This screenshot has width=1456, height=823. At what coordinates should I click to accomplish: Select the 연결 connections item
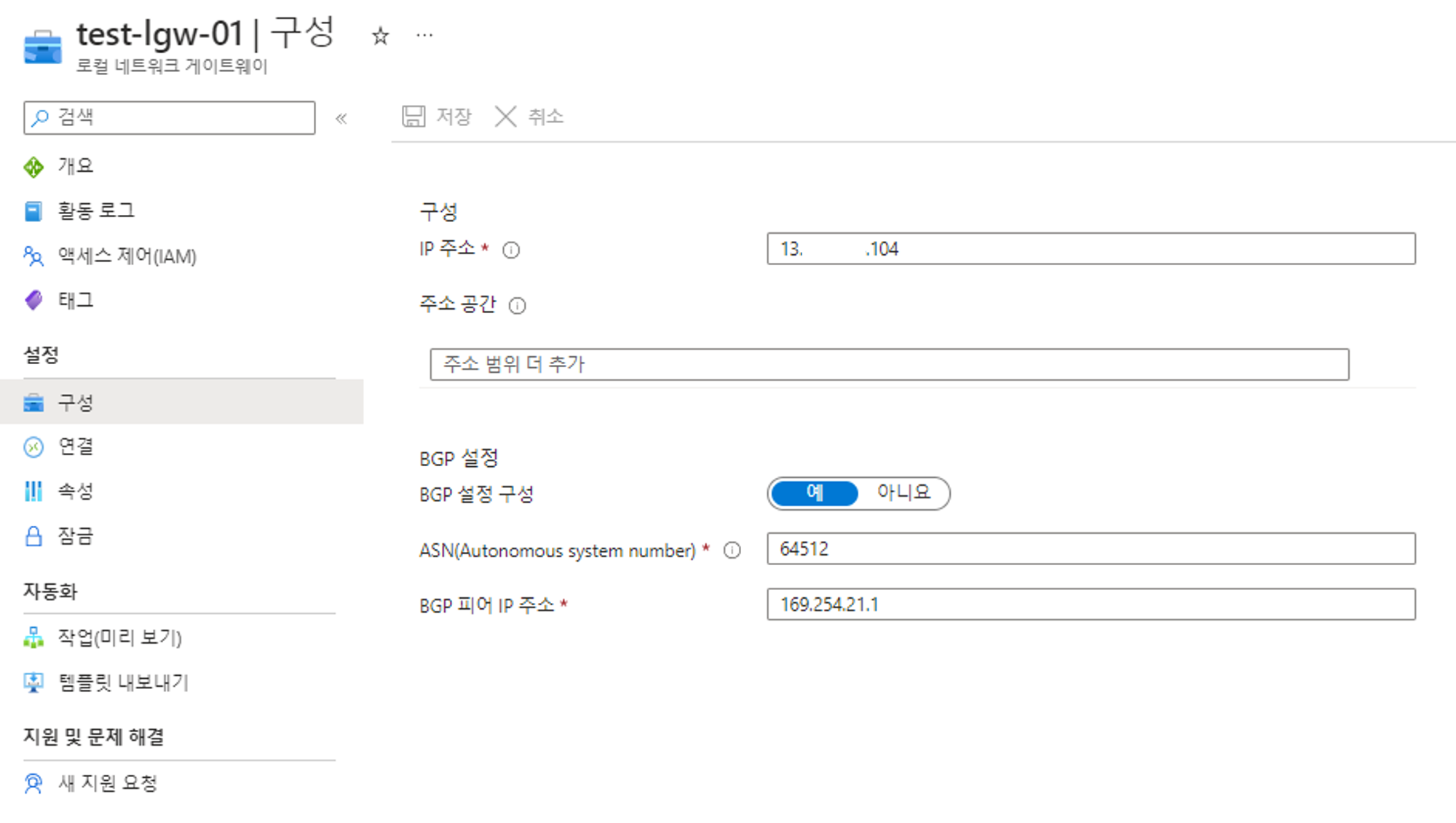(75, 446)
